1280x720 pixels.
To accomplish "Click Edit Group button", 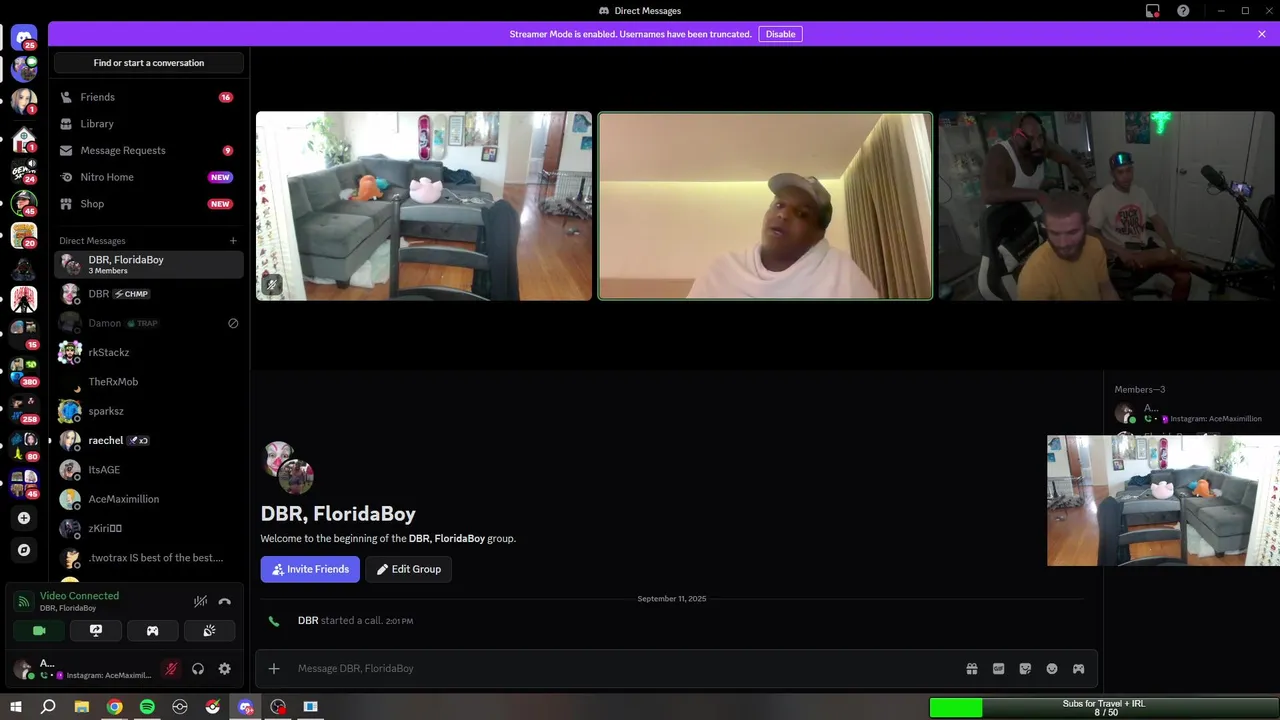I will click(408, 569).
